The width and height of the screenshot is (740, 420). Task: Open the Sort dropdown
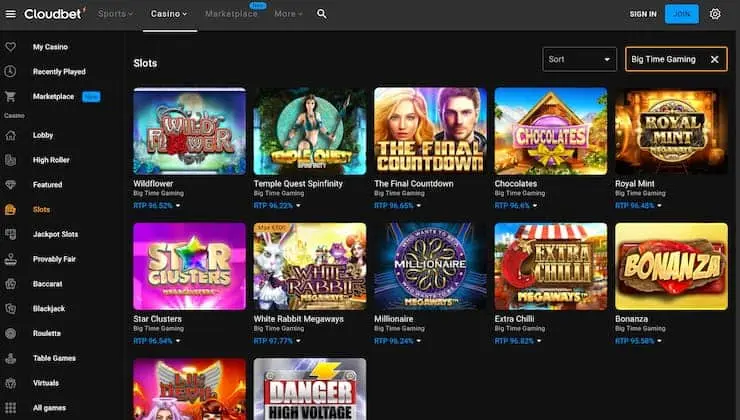(x=580, y=59)
